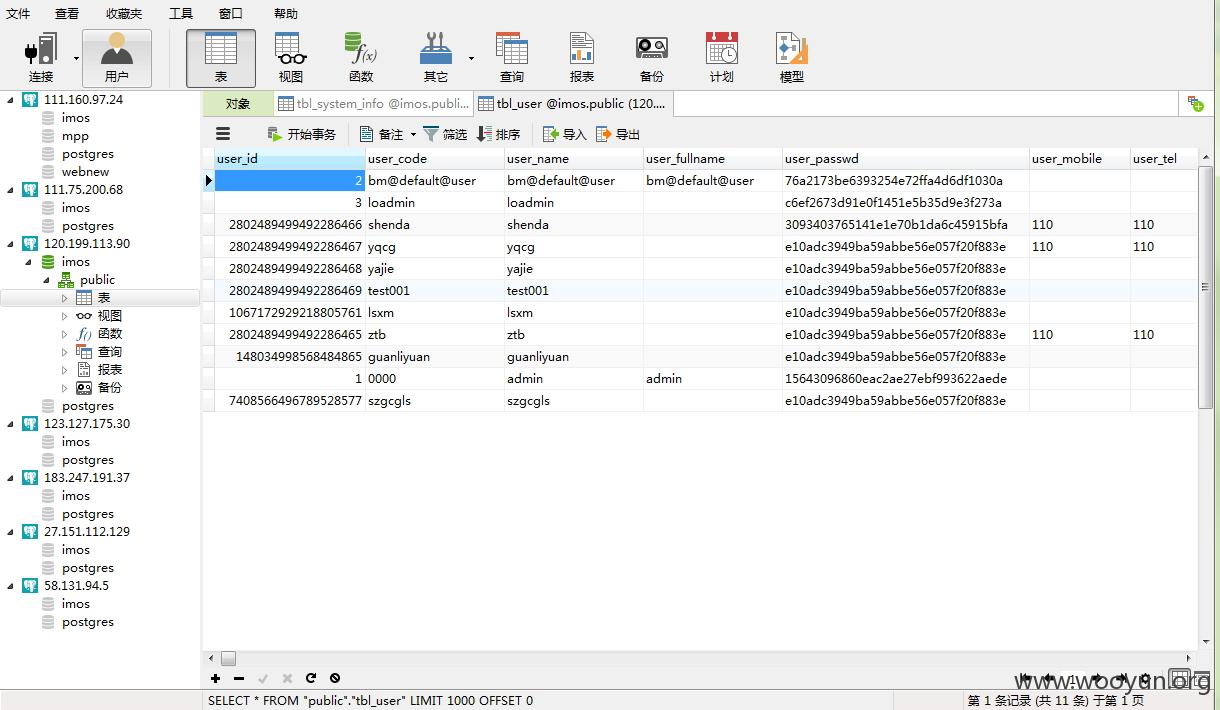Open the hamburger menu above the grid
Image resolution: width=1220 pixels, height=710 pixels.
point(223,134)
